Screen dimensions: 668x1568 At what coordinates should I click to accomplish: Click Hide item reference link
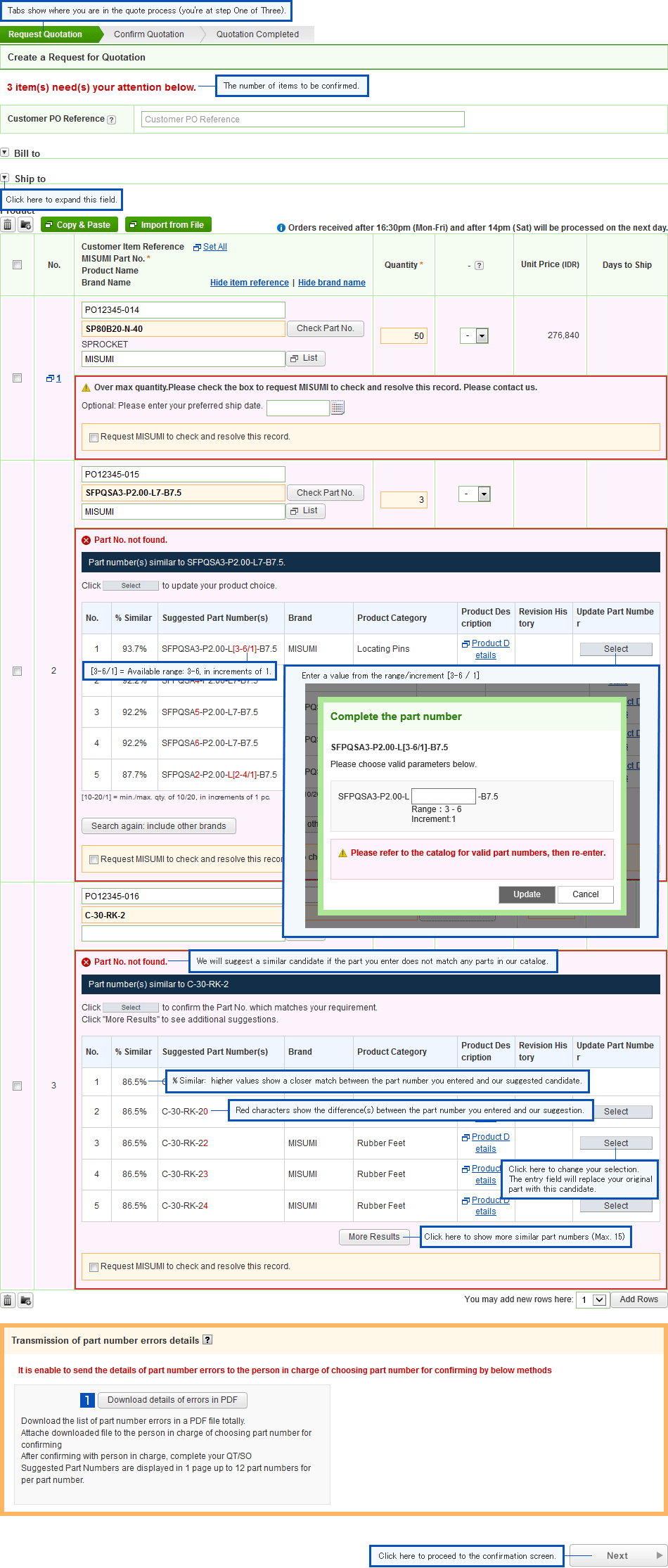point(250,283)
